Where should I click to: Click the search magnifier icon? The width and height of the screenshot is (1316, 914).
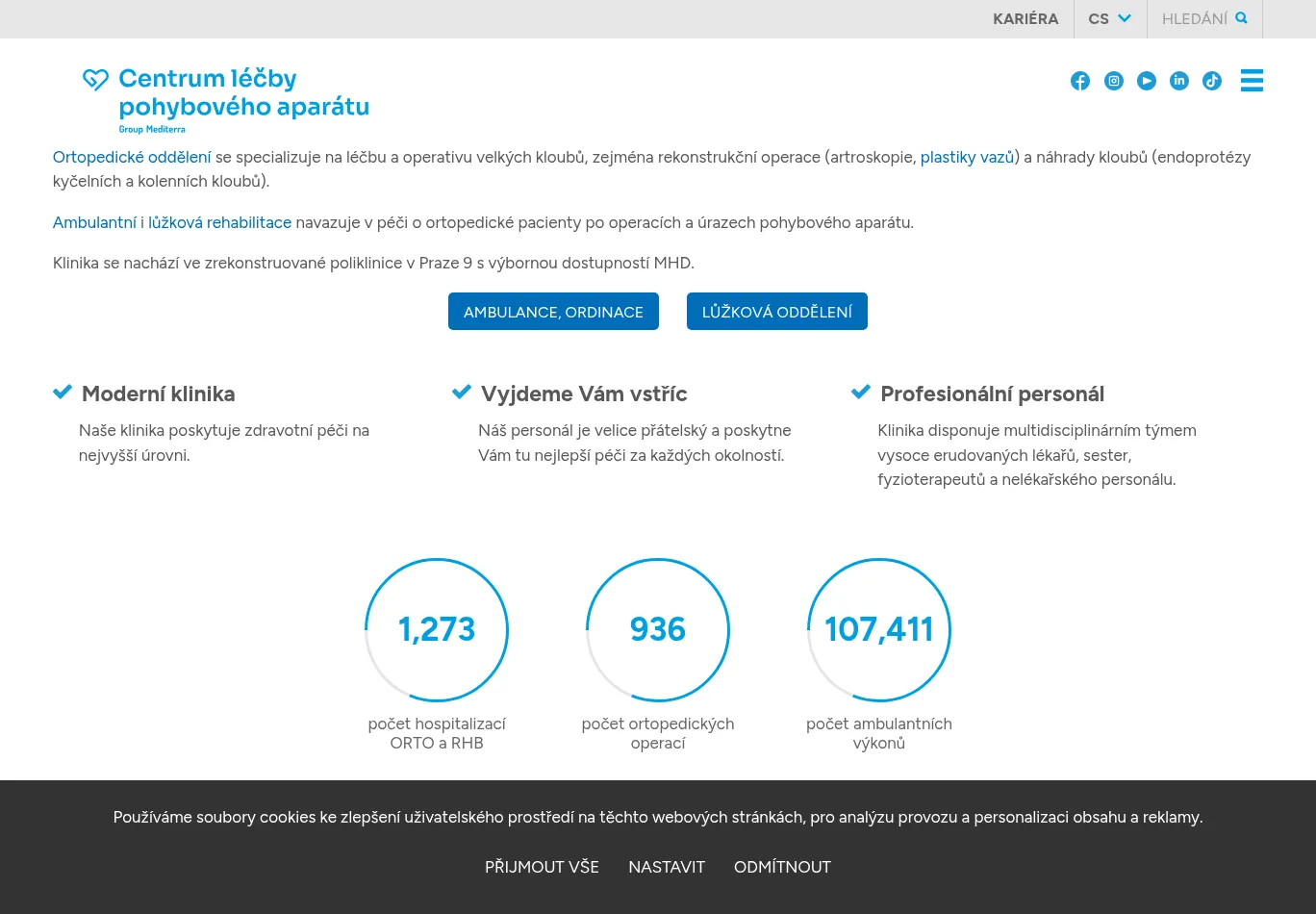pyautogui.click(x=1241, y=18)
